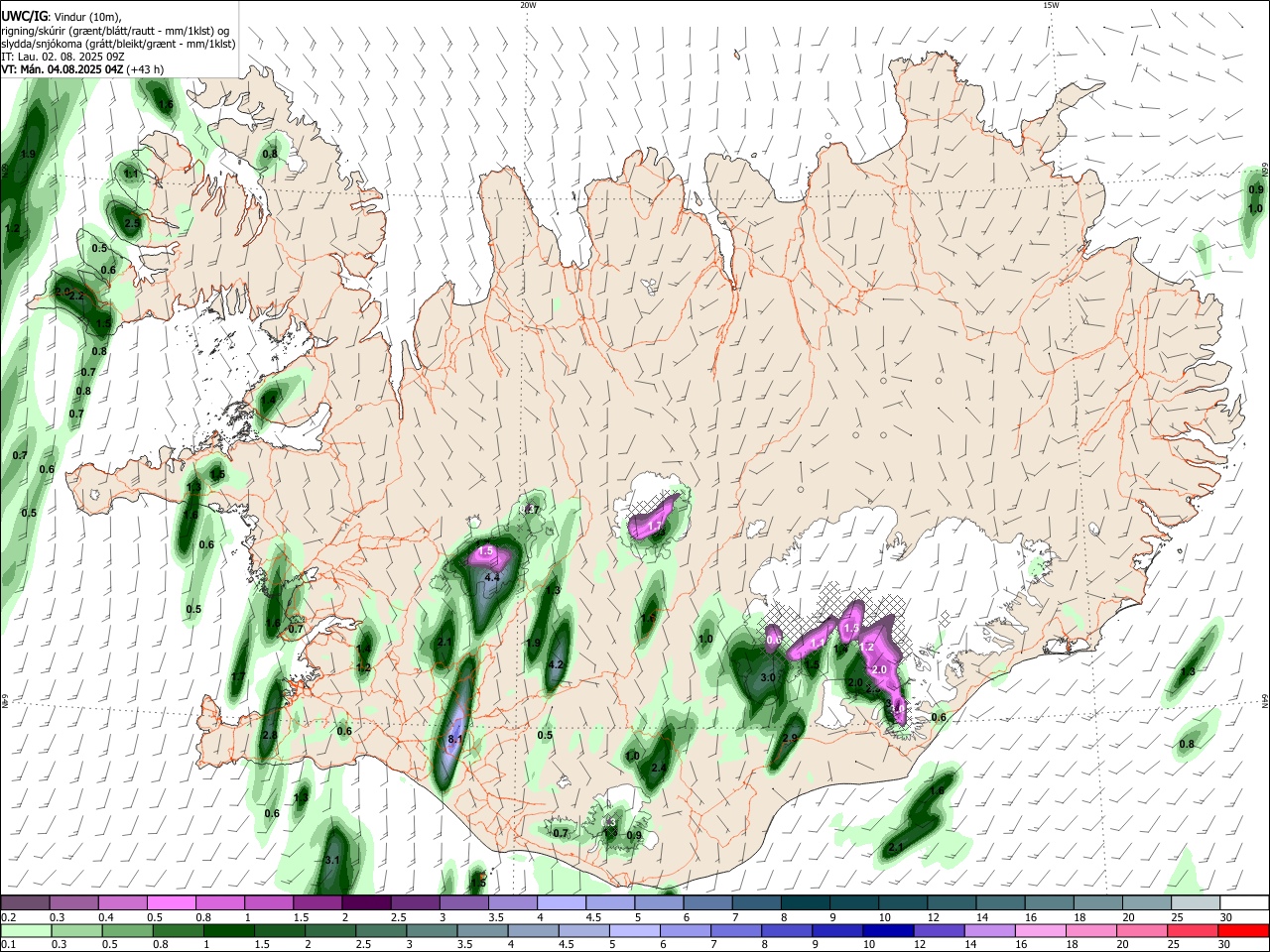This screenshot has height=952, width=1270.
Task: Click the '2.8' precipitation value on the map
Action: 269,735
